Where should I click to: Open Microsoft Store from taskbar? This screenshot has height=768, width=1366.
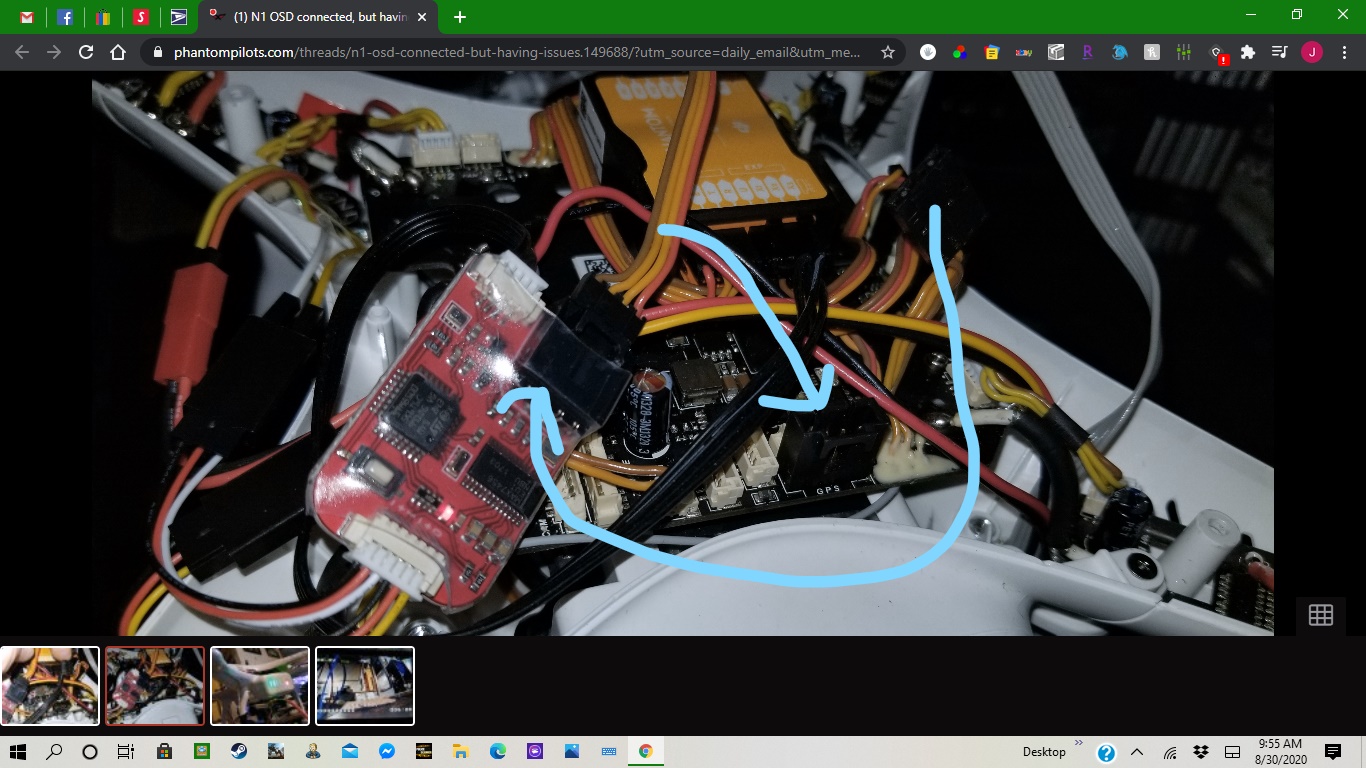164,751
